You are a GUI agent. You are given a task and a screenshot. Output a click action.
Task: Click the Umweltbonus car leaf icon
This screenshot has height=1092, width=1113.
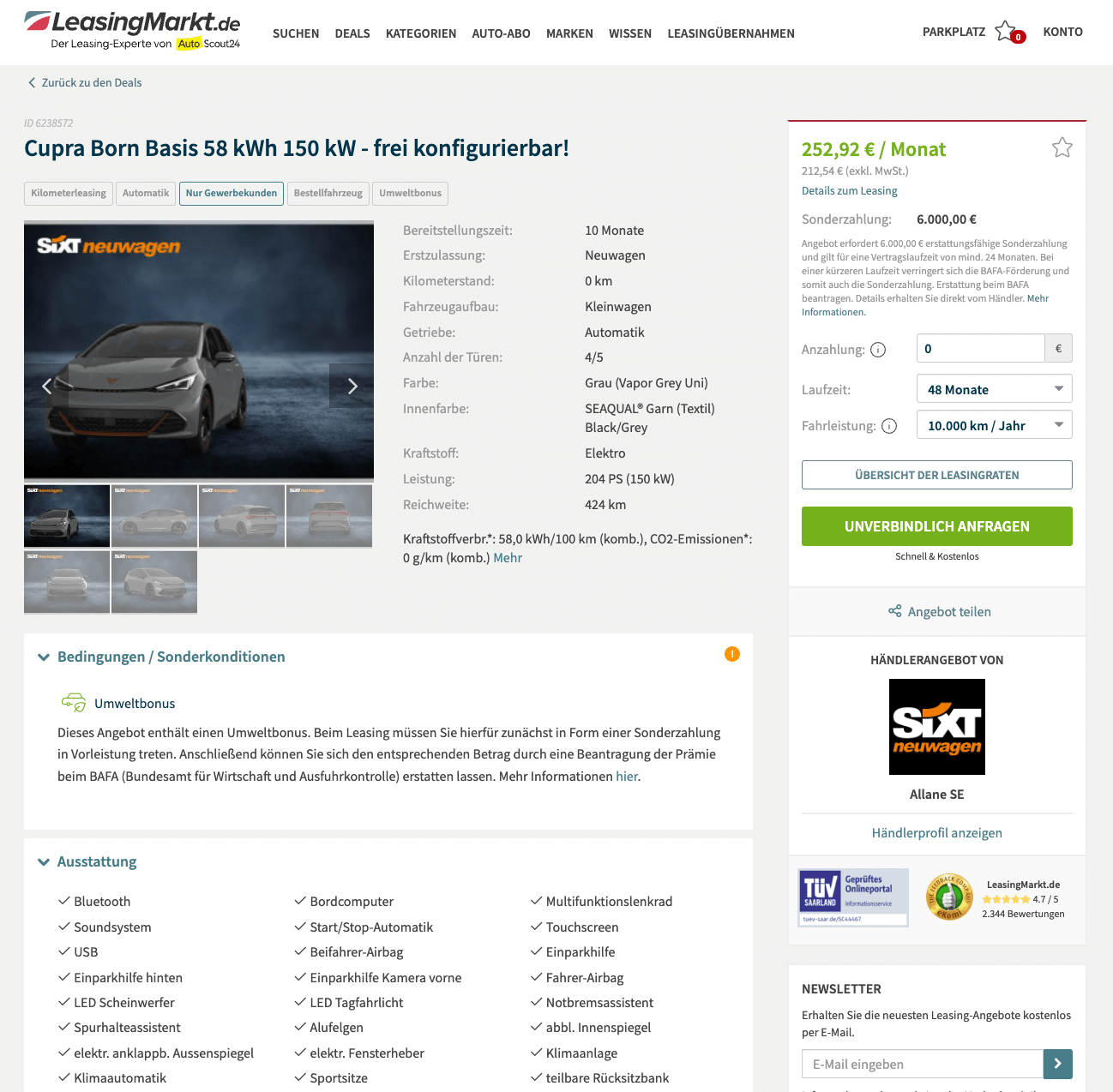(74, 703)
